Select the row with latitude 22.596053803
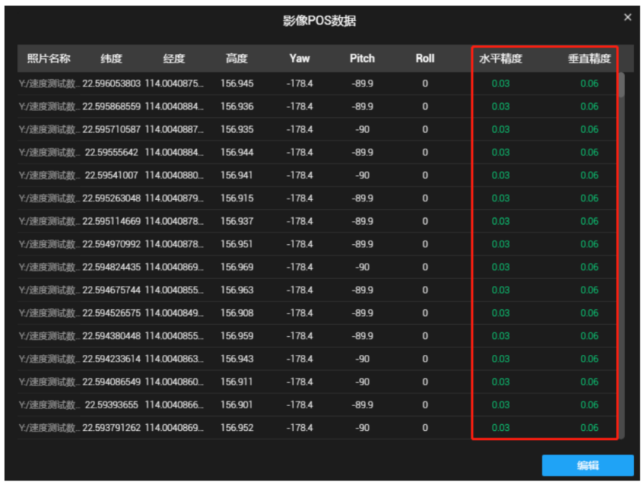 pos(111,83)
